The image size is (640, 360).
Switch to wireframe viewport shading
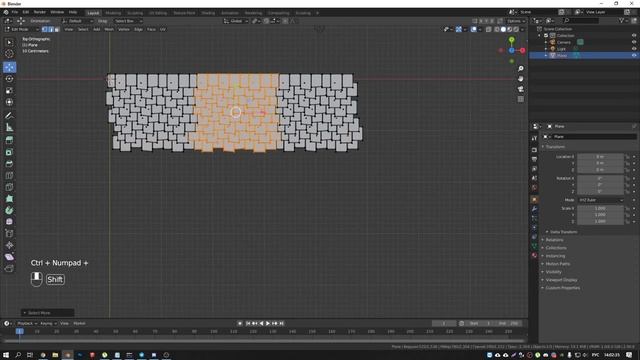[497, 29]
